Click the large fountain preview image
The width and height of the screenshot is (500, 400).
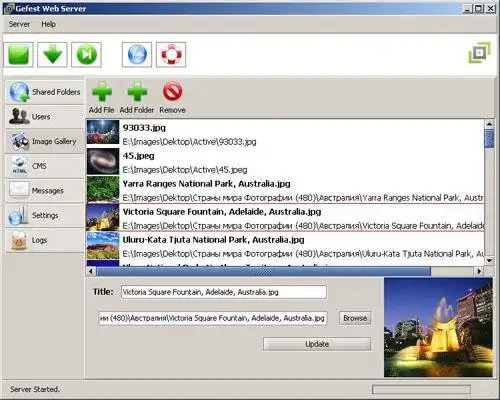pos(438,327)
